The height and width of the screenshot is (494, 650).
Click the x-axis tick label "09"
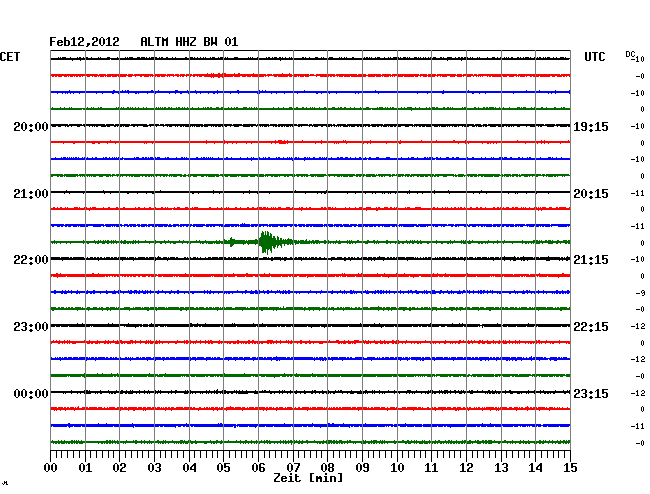(x=362, y=468)
